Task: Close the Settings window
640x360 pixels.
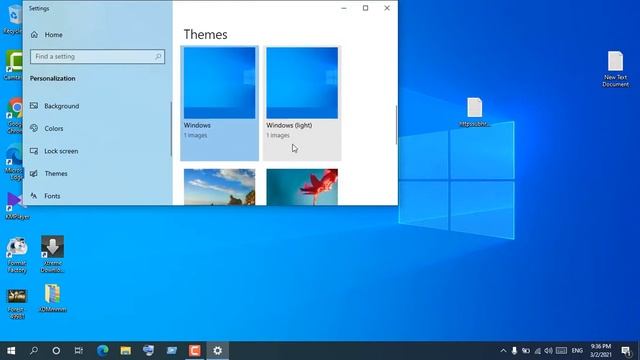Action: 387,8
